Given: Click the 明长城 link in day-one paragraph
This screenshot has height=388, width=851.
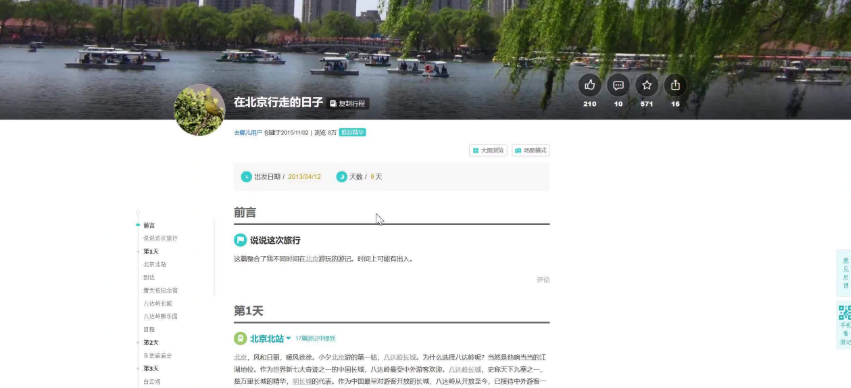Looking at the screenshot, I should [302, 381].
